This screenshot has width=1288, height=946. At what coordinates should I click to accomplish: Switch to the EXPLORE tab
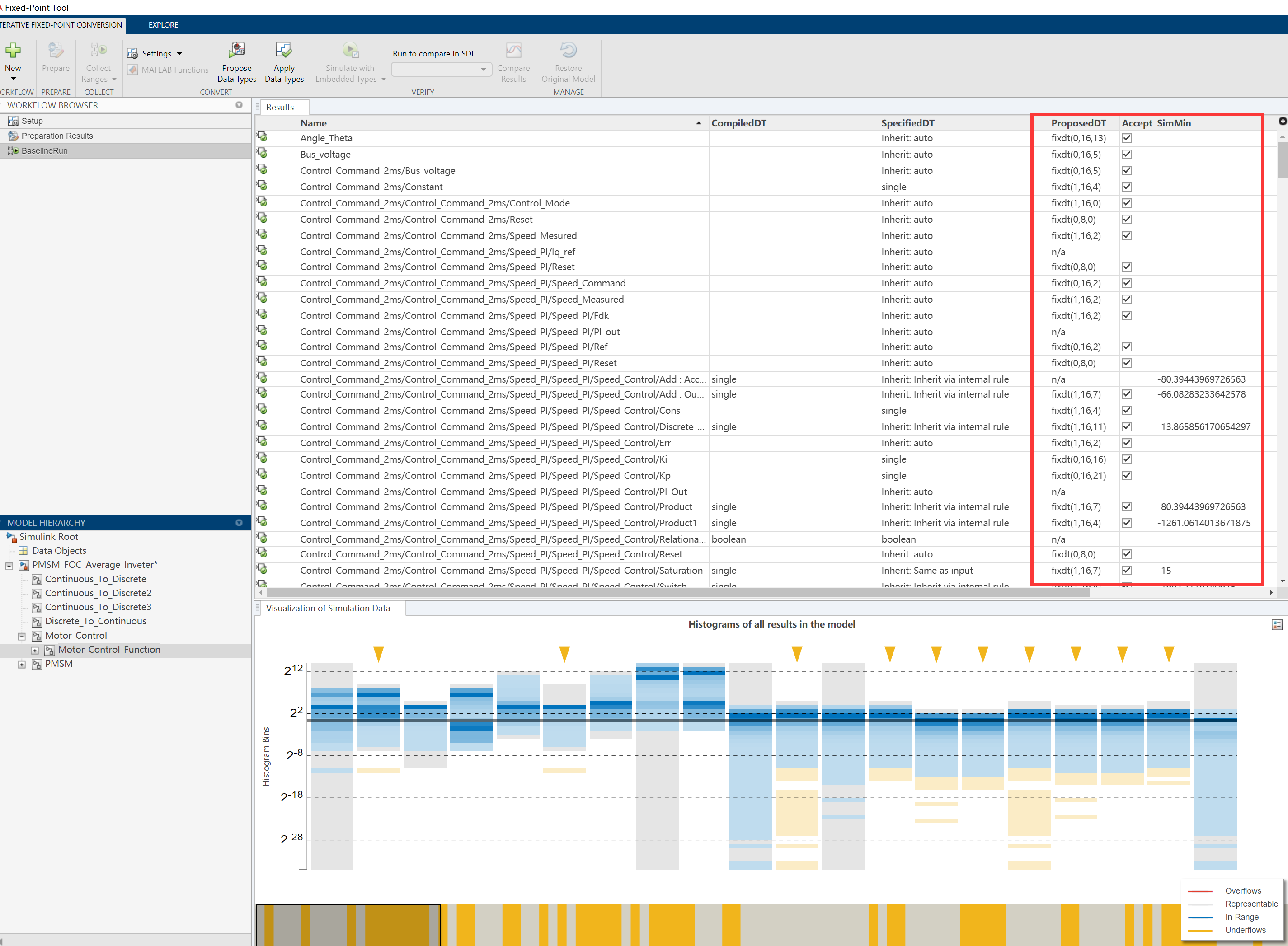(163, 25)
